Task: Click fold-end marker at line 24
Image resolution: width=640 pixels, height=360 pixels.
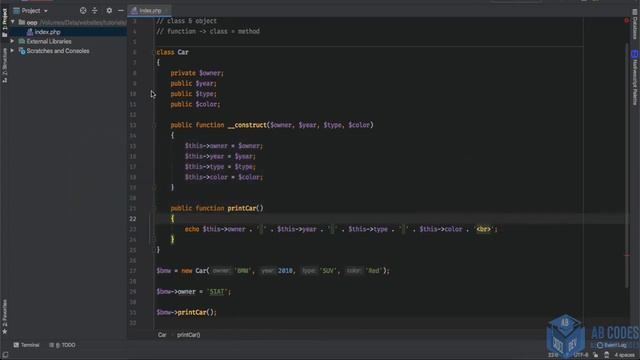Action: [154, 240]
